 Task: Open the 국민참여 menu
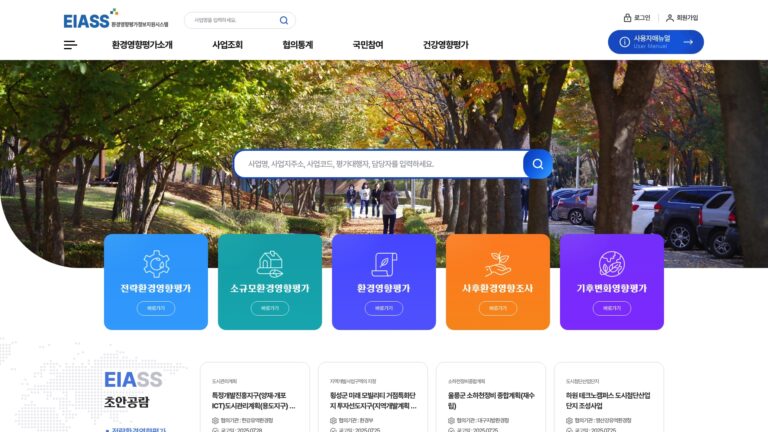pyautogui.click(x=368, y=45)
